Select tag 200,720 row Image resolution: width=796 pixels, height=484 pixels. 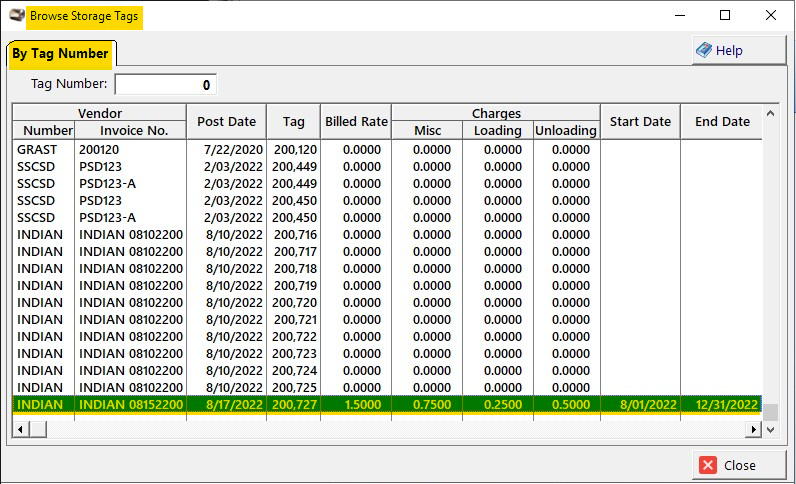(387, 303)
